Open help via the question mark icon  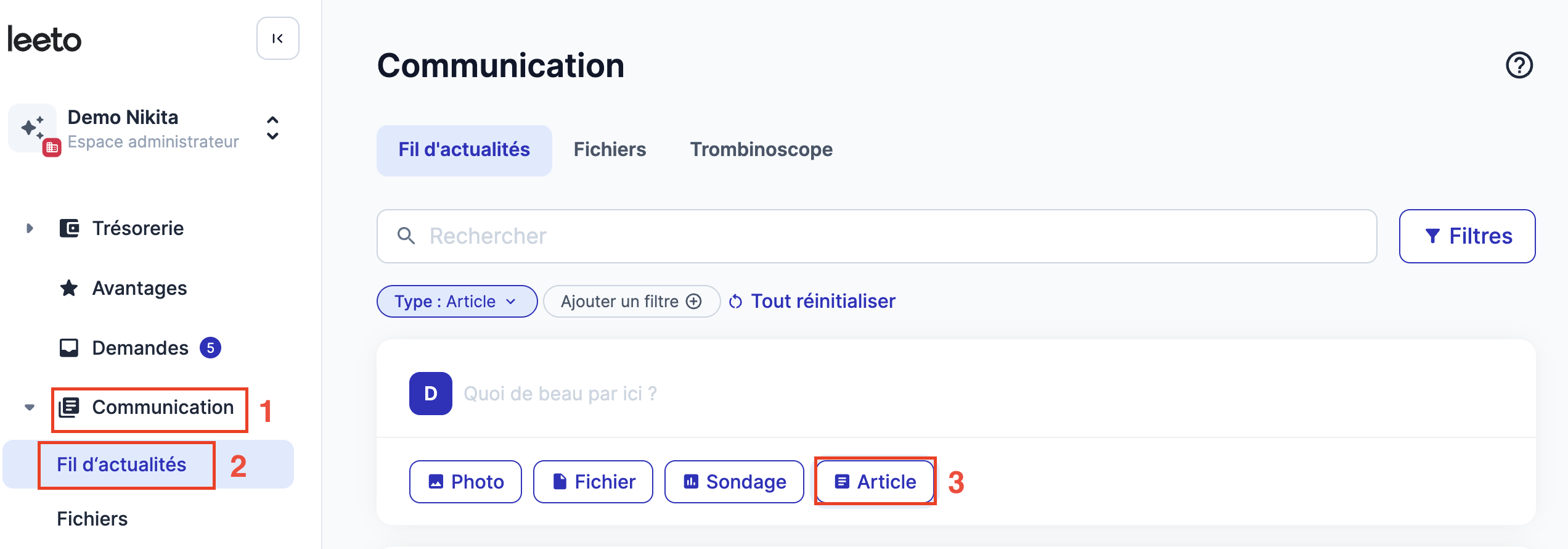click(x=1519, y=65)
